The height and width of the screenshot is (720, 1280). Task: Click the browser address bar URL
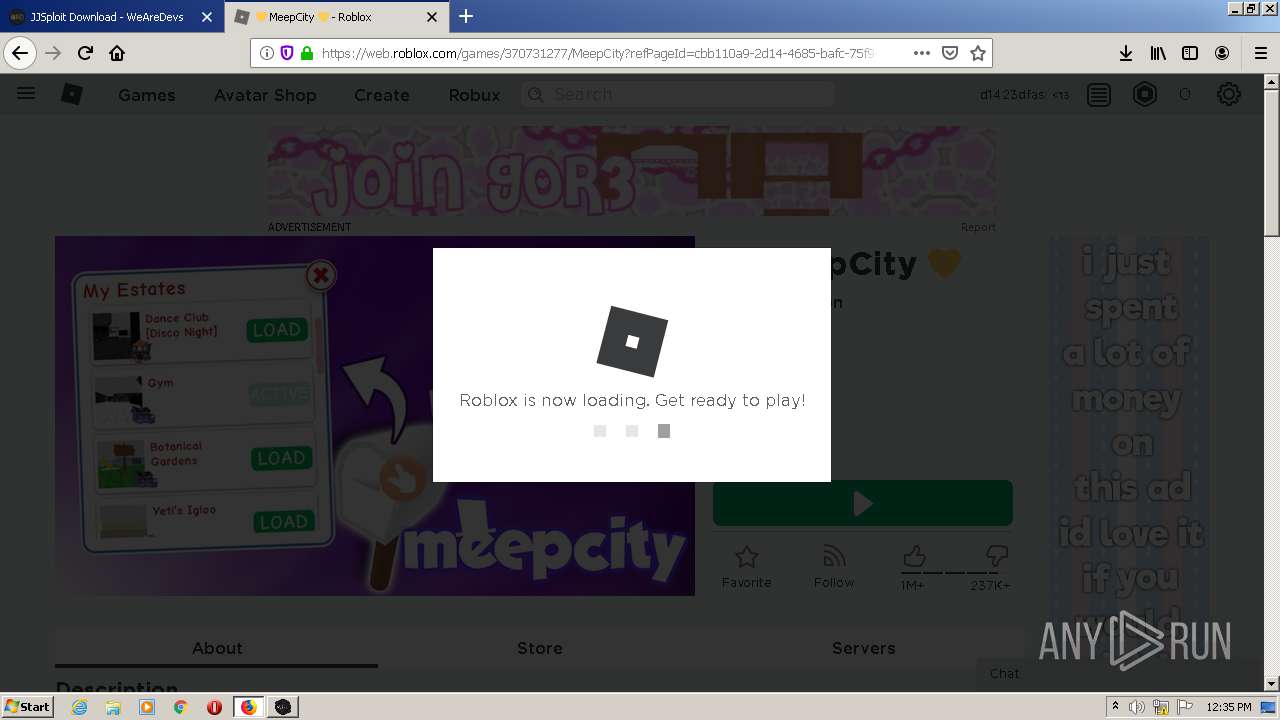pyautogui.click(x=597, y=53)
